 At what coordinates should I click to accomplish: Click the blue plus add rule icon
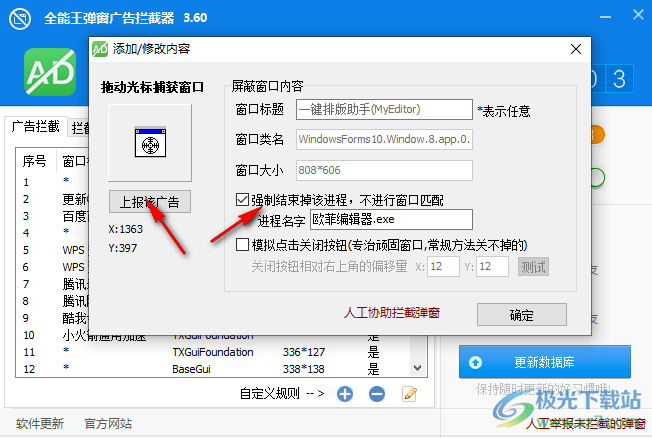pyautogui.click(x=345, y=393)
